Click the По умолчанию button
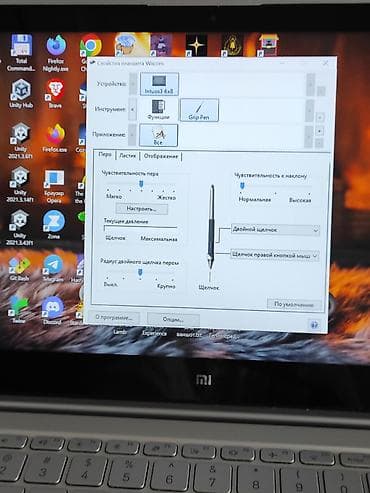370x493 pixels. point(294,304)
